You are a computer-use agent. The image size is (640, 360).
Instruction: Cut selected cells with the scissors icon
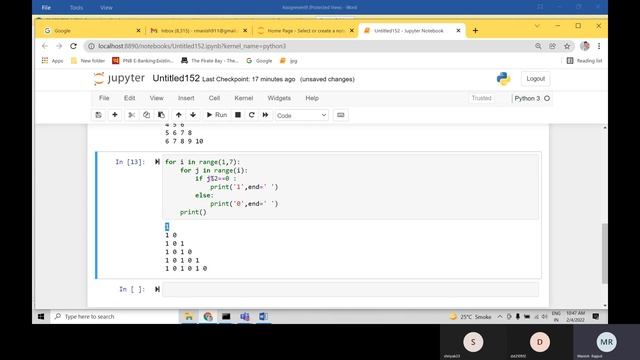[x=131, y=115]
